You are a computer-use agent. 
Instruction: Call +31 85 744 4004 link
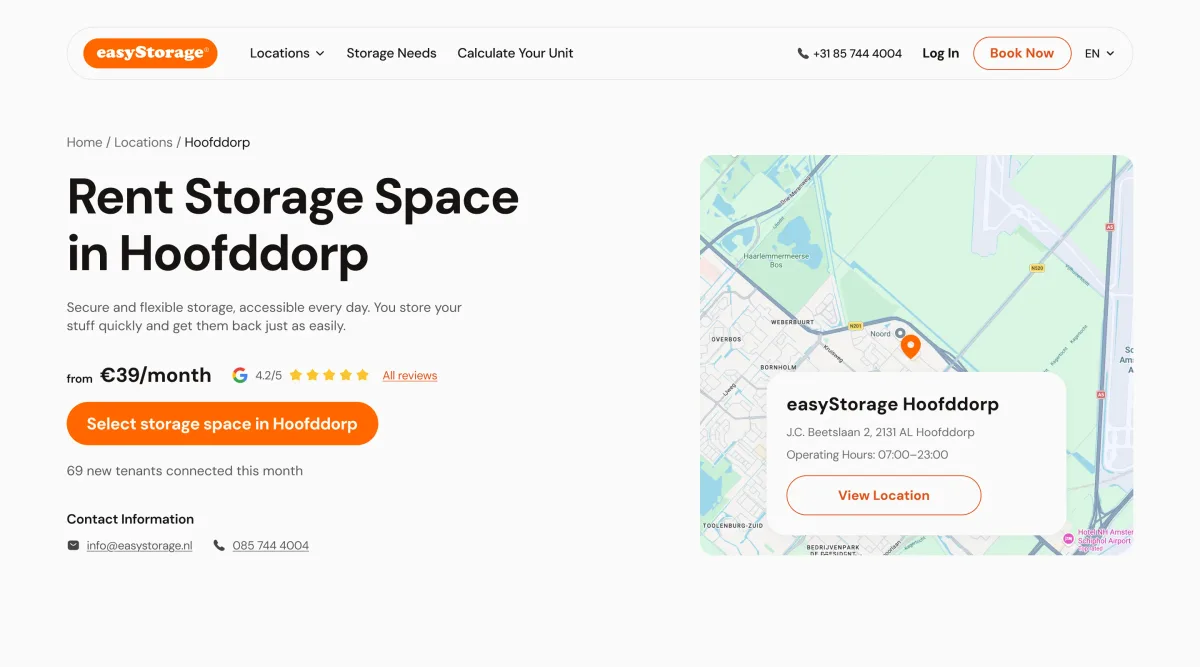tap(857, 54)
